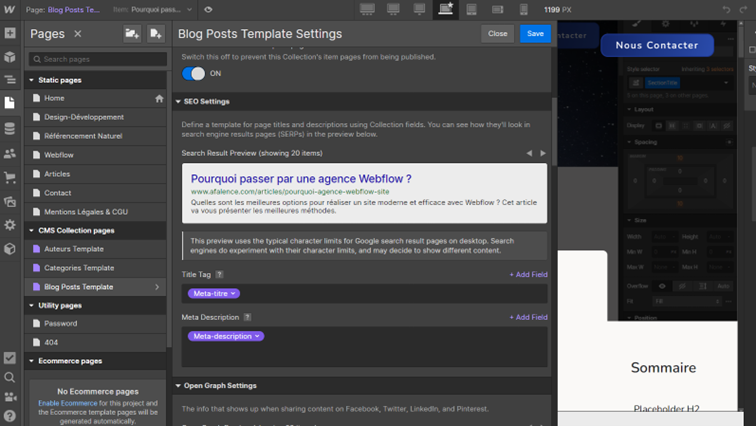Screen dimensions: 756x426
Task: Collapse the CMS Collection pages section
Action: point(31,230)
